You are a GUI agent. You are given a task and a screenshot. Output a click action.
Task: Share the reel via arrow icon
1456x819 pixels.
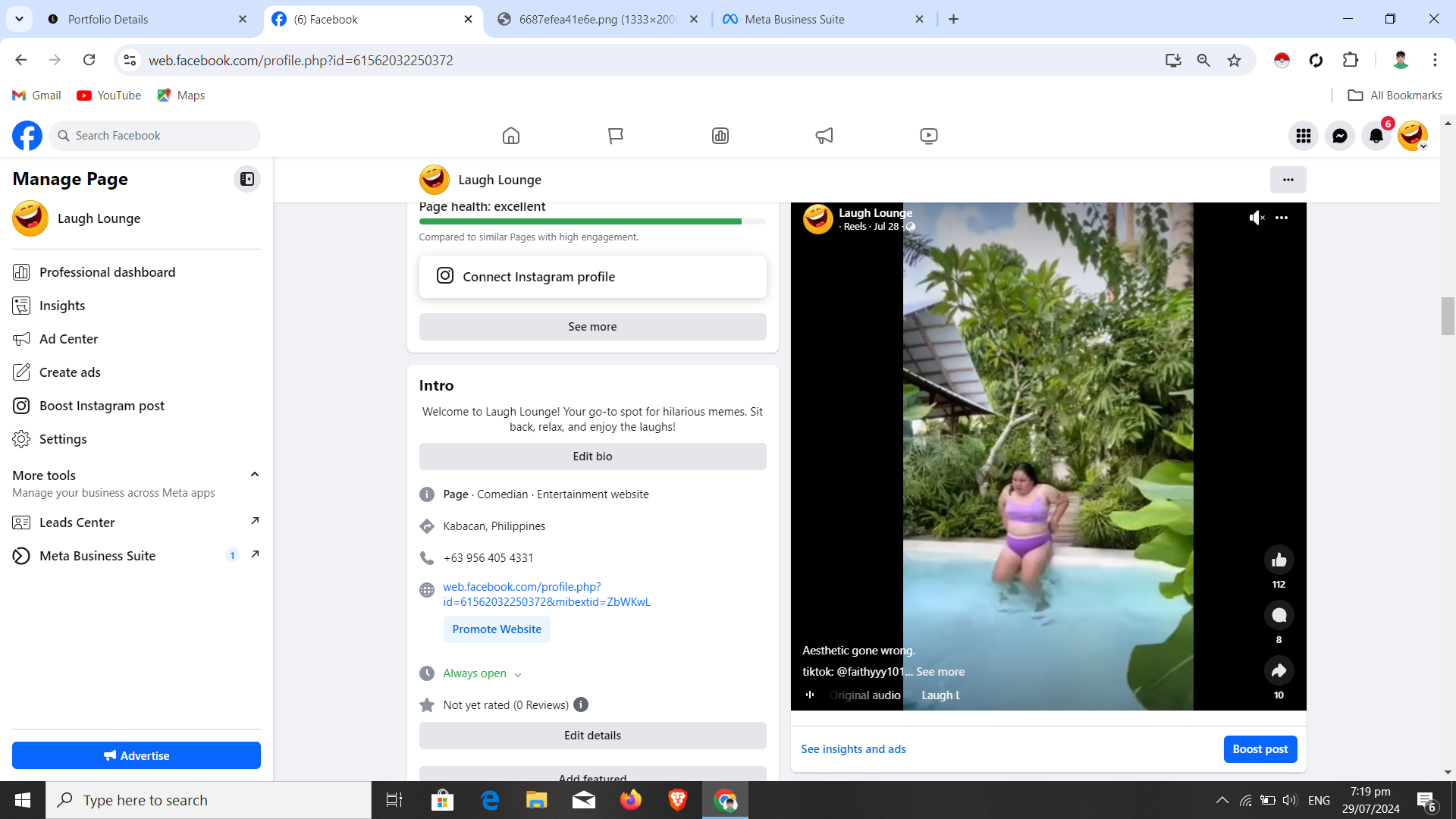(x=1279, y=671)
